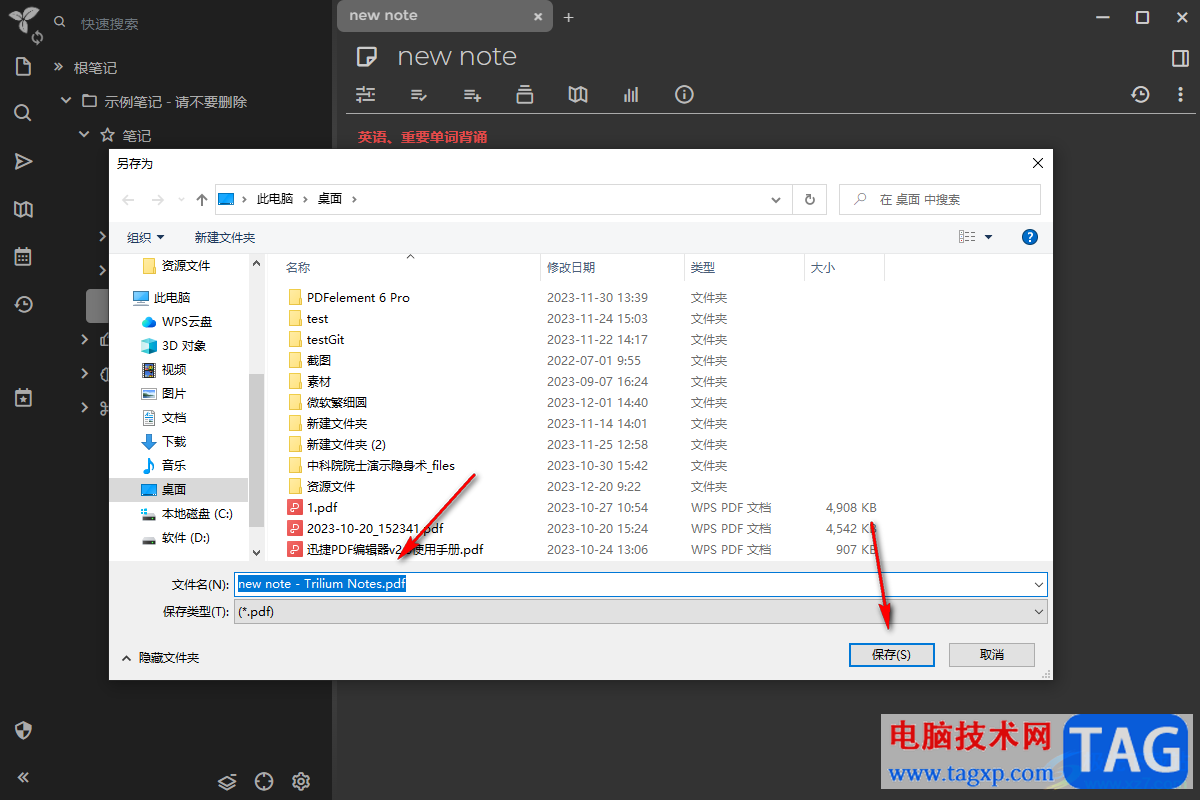1200x800 pixels.
Task: Open basic properties sliders icon
Action: (x=366, y=94)
